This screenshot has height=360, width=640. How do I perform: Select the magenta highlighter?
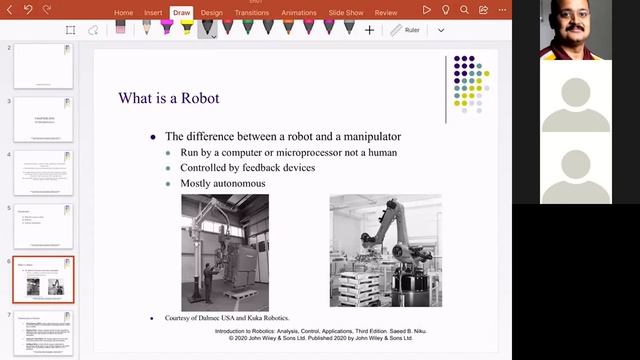click(167, 27)
